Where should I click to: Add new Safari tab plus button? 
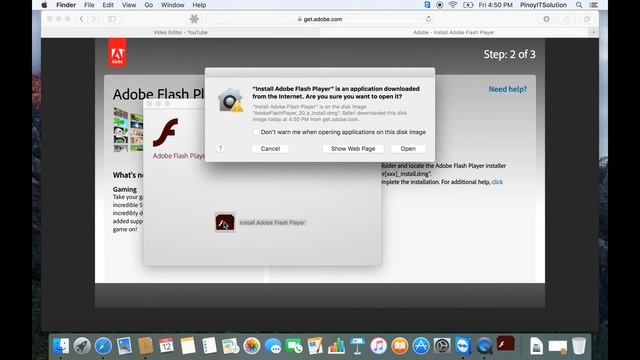(593, 32)
